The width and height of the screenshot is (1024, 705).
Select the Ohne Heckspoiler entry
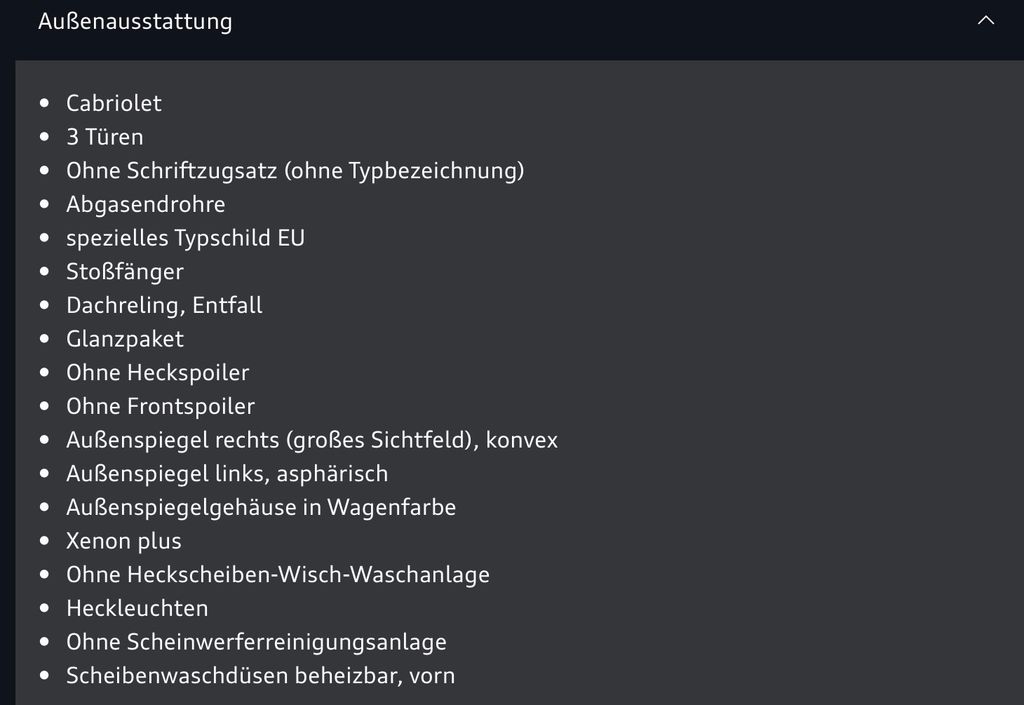pyautogui.click(x=157, y=373)
